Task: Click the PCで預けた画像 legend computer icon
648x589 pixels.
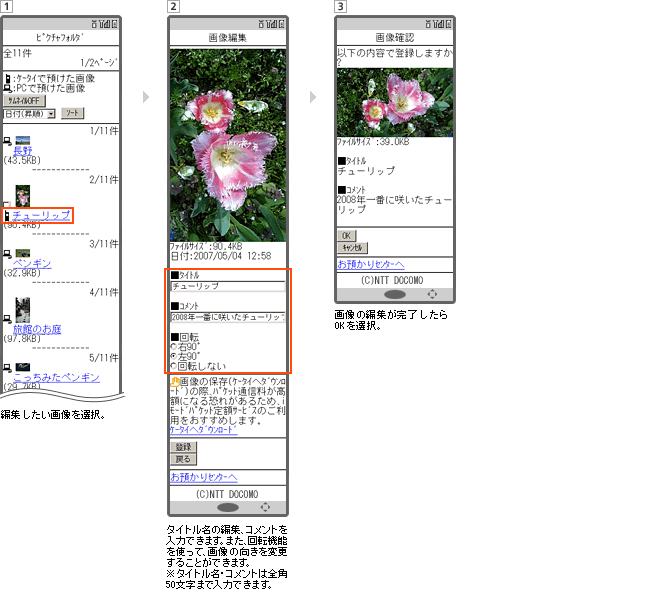Action: [x=7, y=88]
